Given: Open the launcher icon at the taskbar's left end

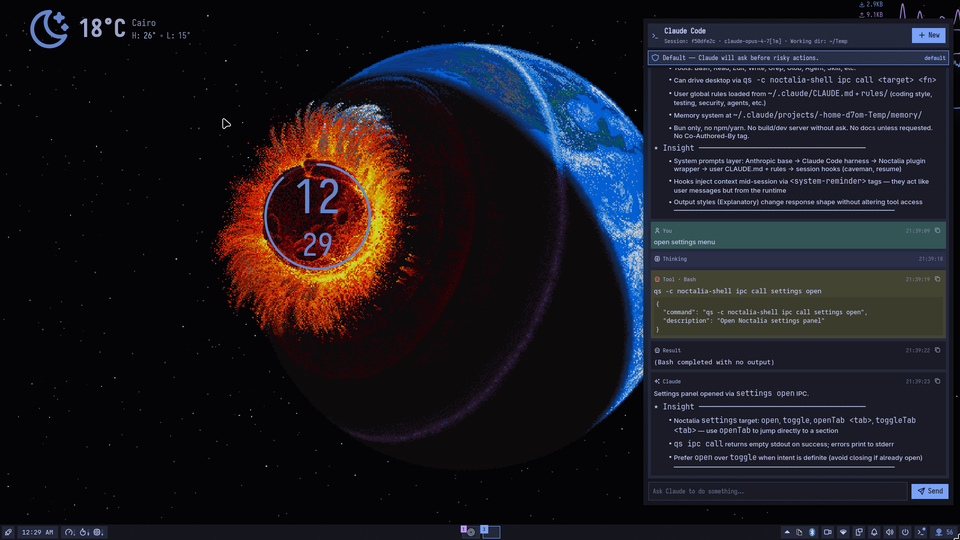Looking at the screenshot, I should (8, 532).
